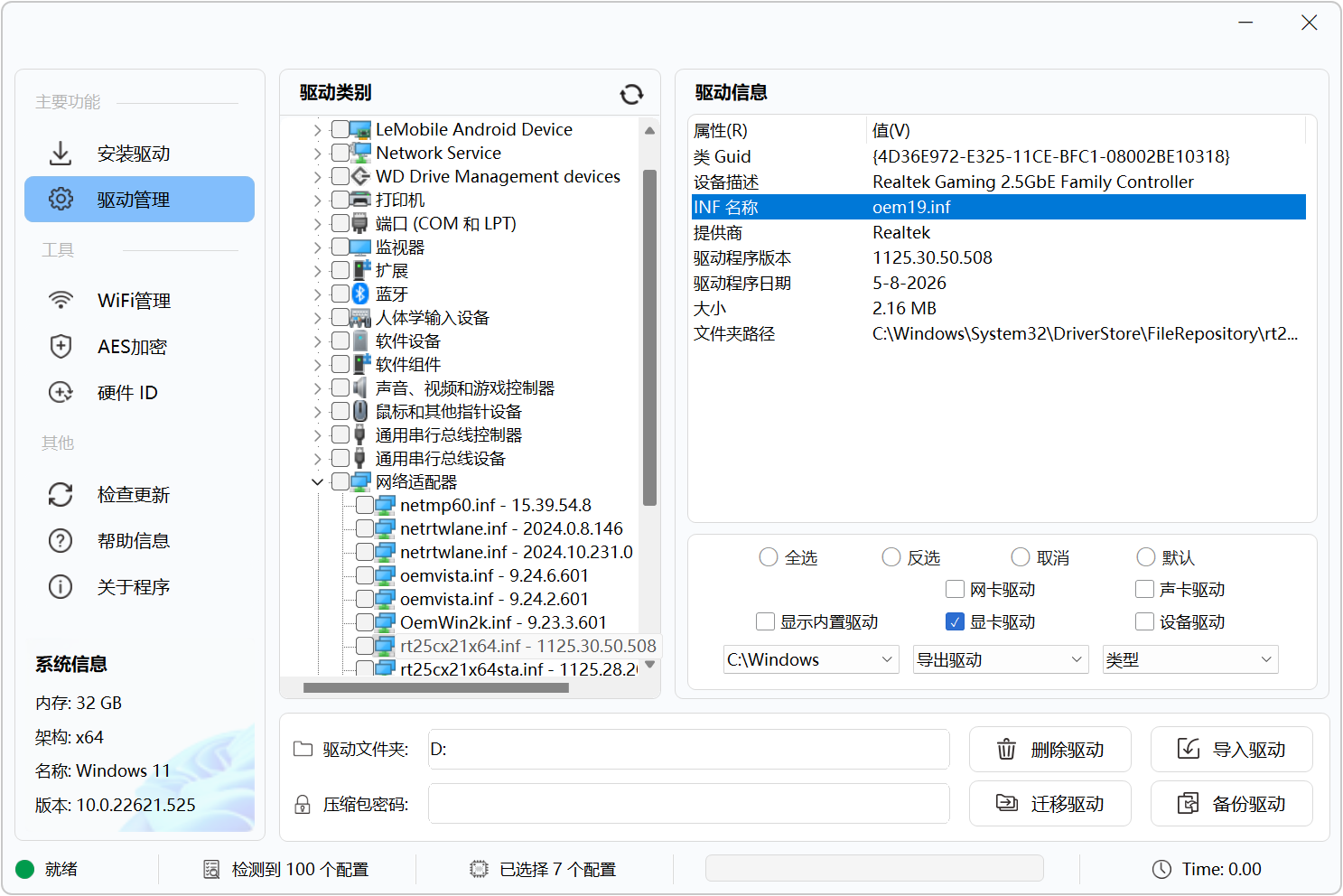Click the 删除驱动 button
Screen dimensions: 1343x896
[x=1049, y=749]
